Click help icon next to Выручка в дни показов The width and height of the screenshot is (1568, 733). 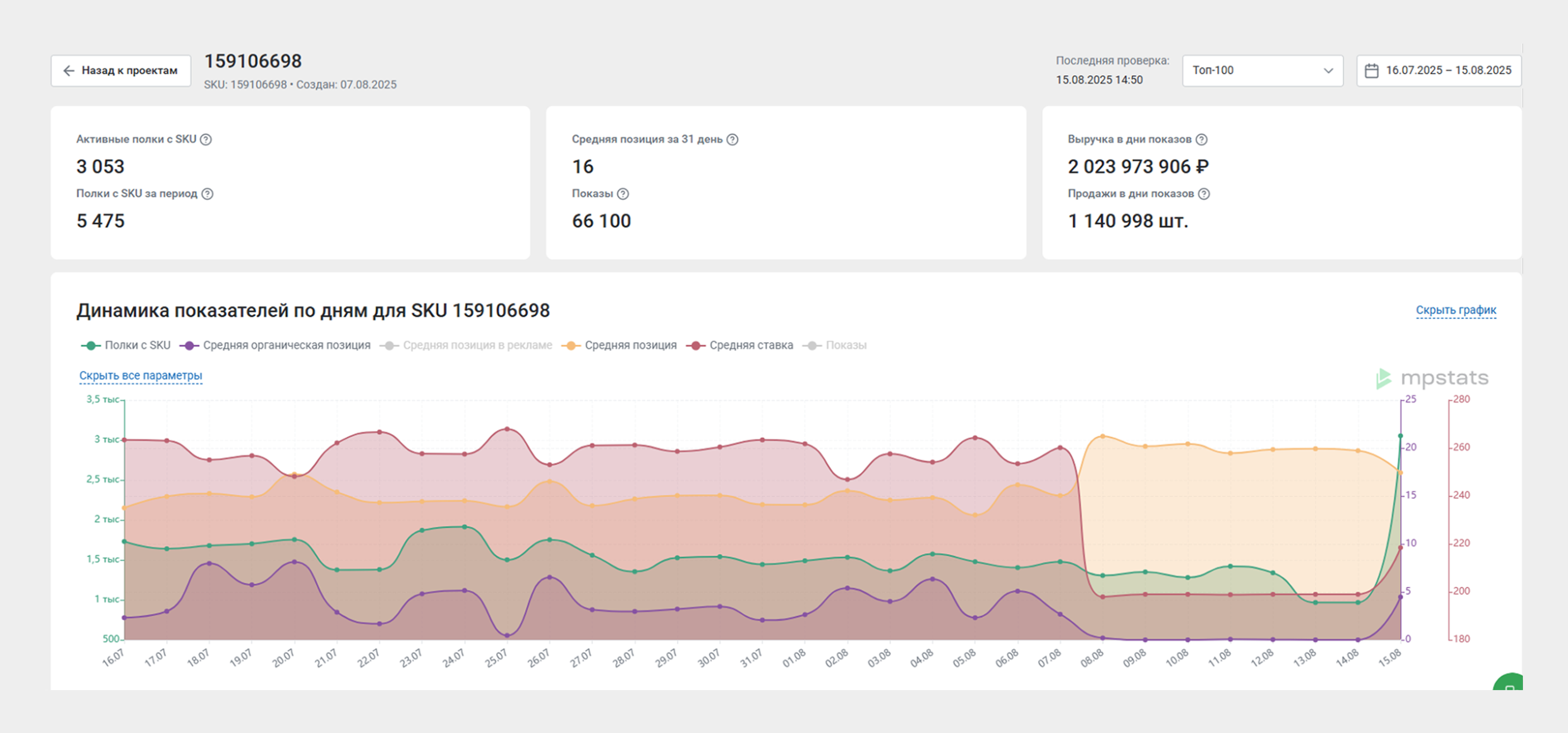tap(1201, 139)
